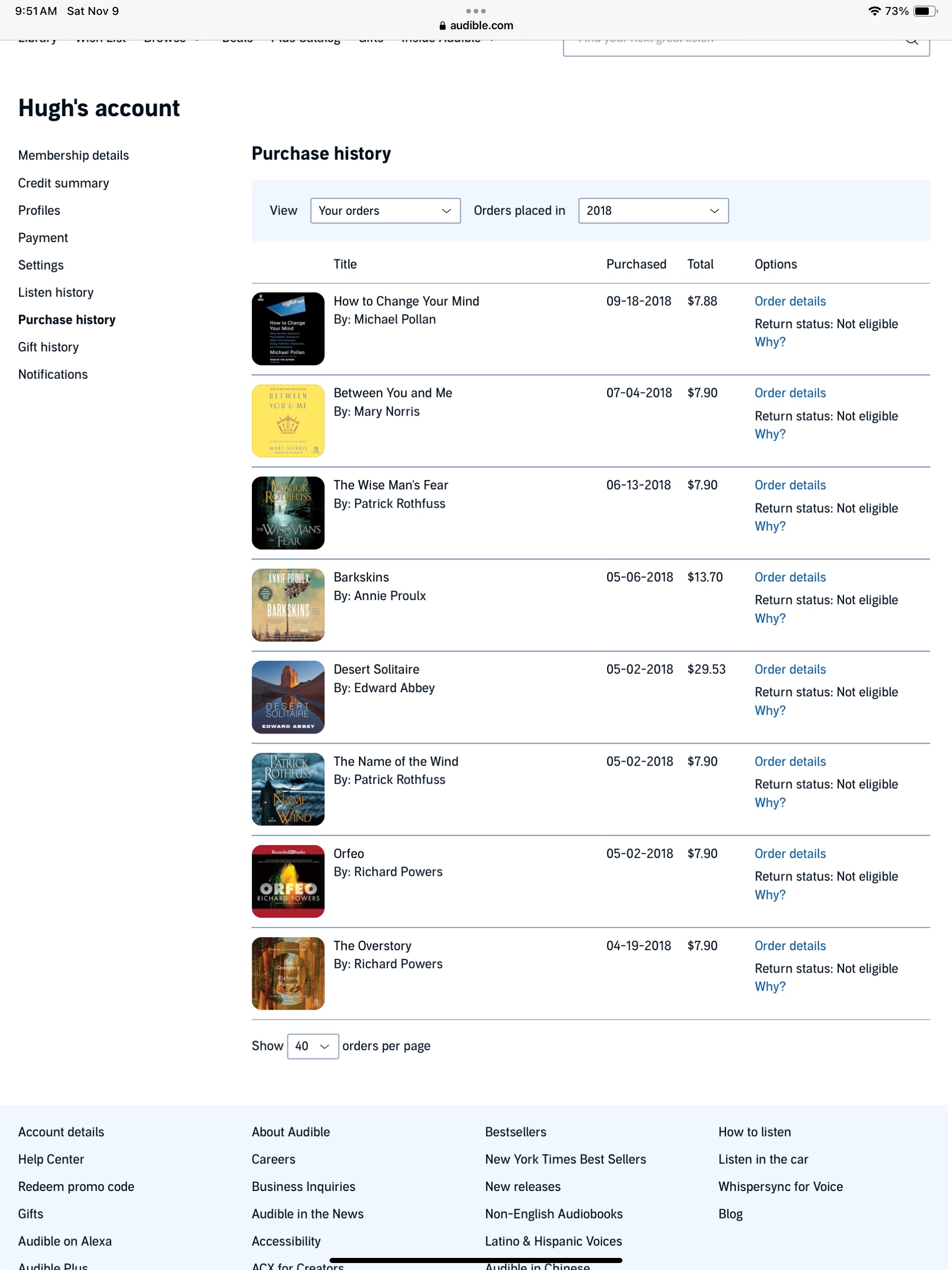Viewport: 952px width, 1270px height.
Task: Click Why? link for The Overstory
Action: 769,986
